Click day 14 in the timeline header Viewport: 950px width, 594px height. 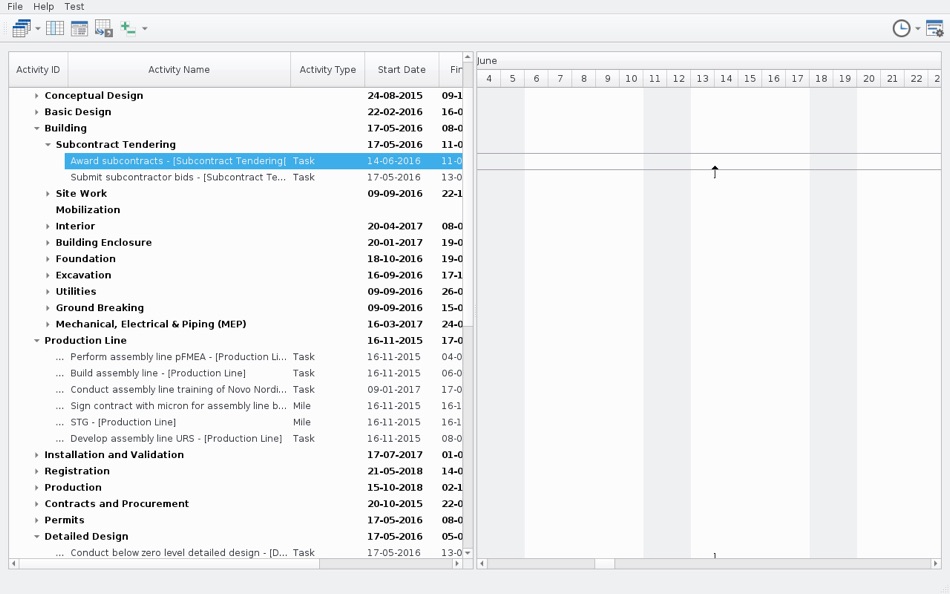pyautogui.click(x=726, y=79)
